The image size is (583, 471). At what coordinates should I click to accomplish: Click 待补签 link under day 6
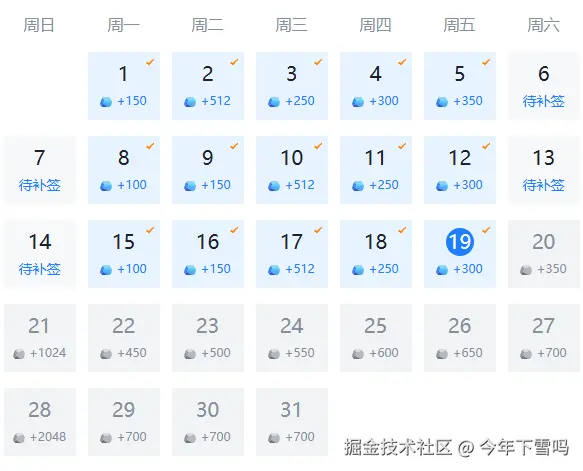[544, 101]
